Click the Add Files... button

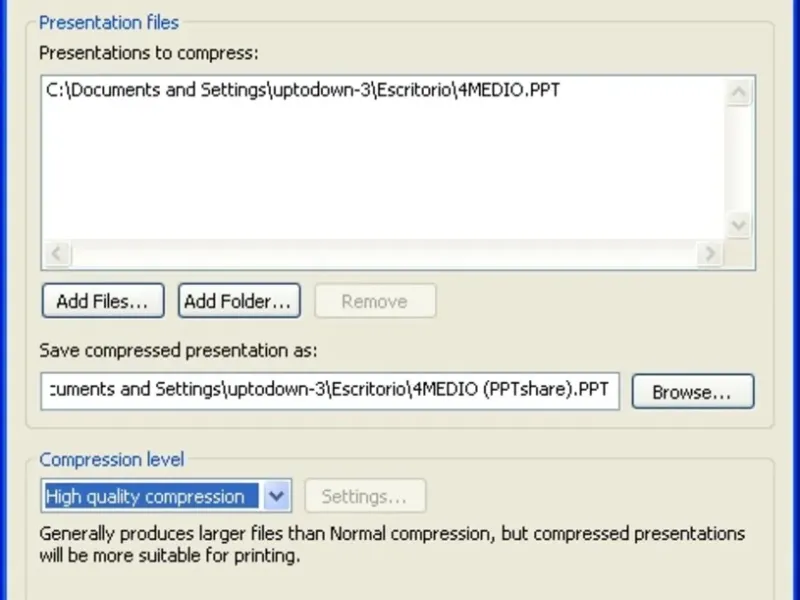103,301
